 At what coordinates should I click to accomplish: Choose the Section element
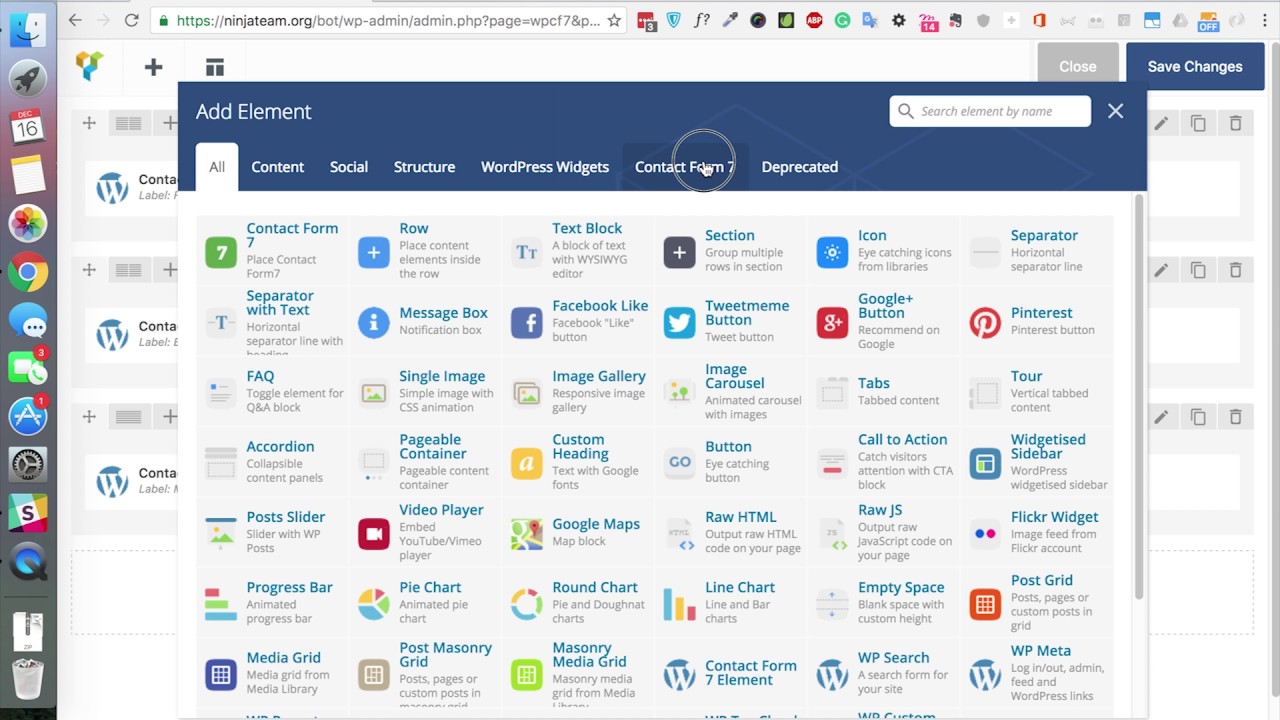pos(731,251)
